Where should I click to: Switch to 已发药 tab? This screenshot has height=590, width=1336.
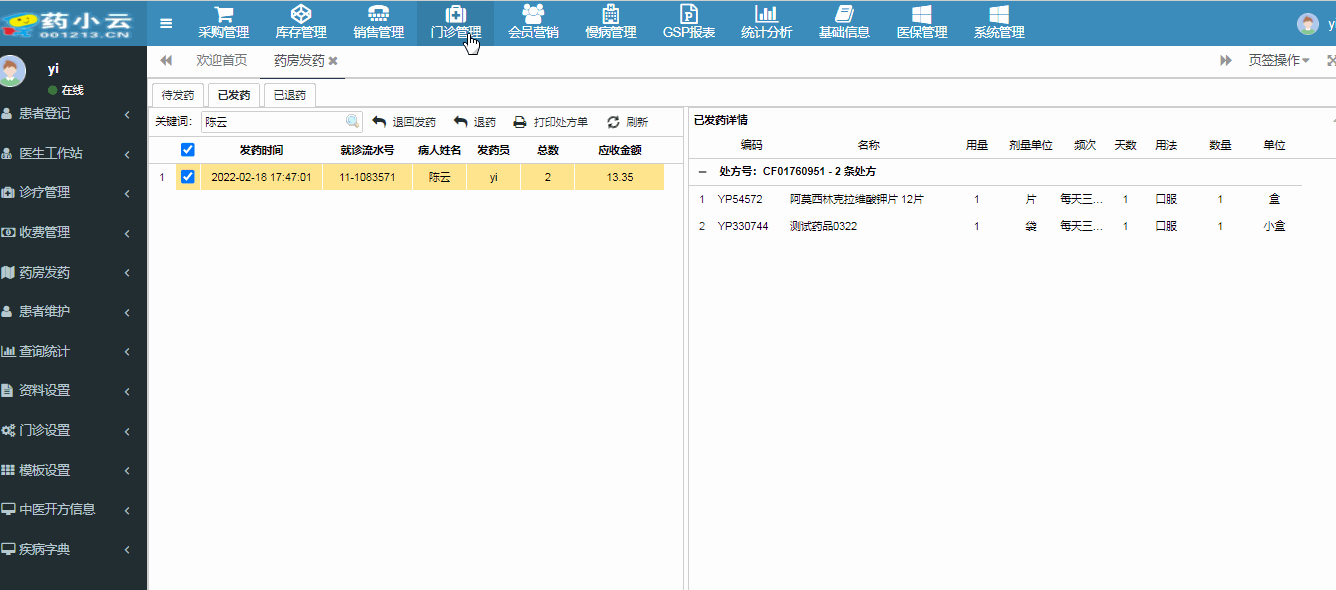coord(234,95)
